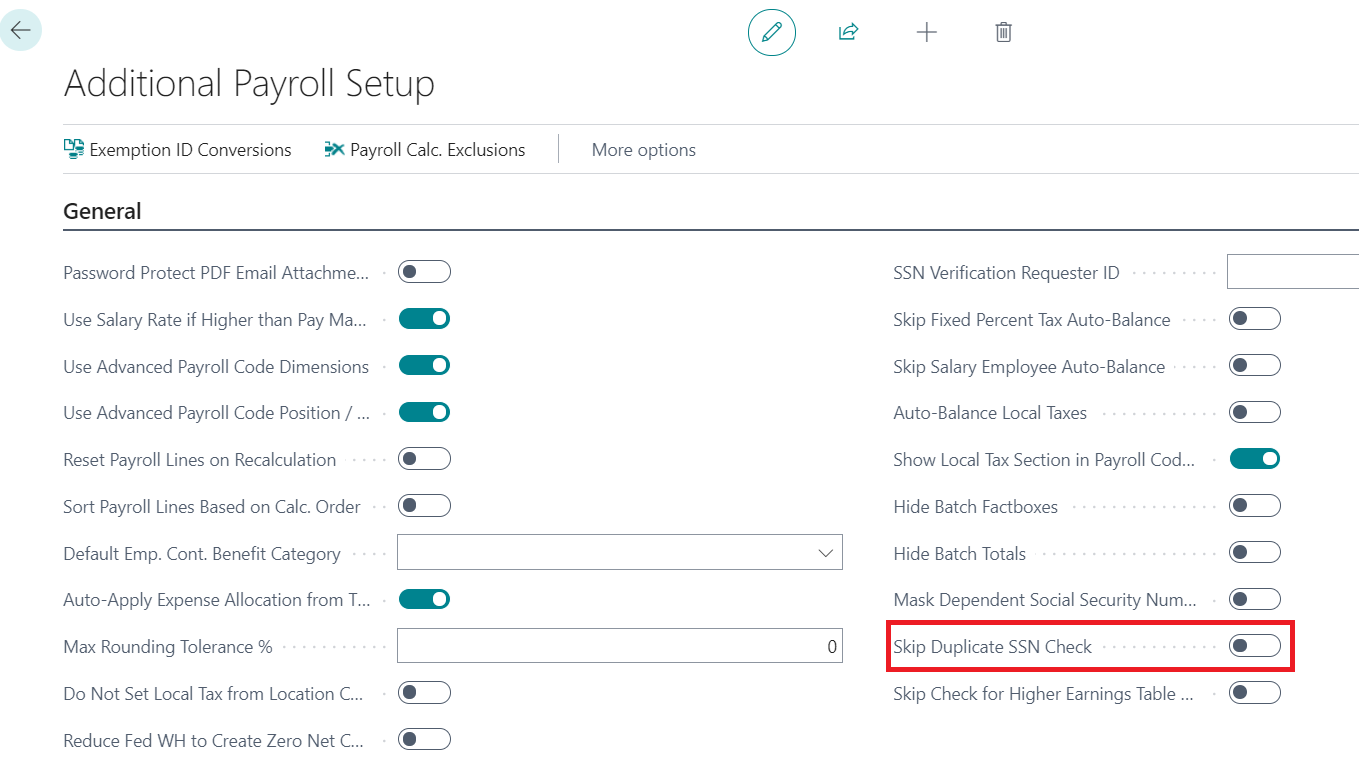Click the pencil edit icon
The height and width of the screenshot is (758, 1359).
(x=771, y=32)
